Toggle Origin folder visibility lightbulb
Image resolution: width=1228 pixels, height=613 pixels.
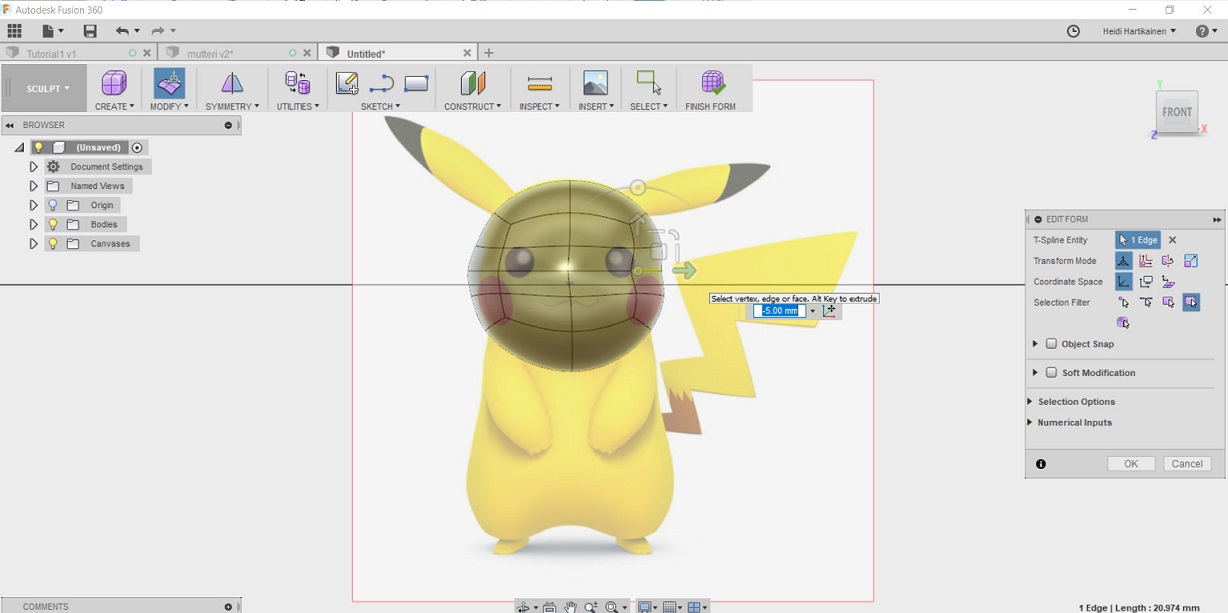click(53, 205)
